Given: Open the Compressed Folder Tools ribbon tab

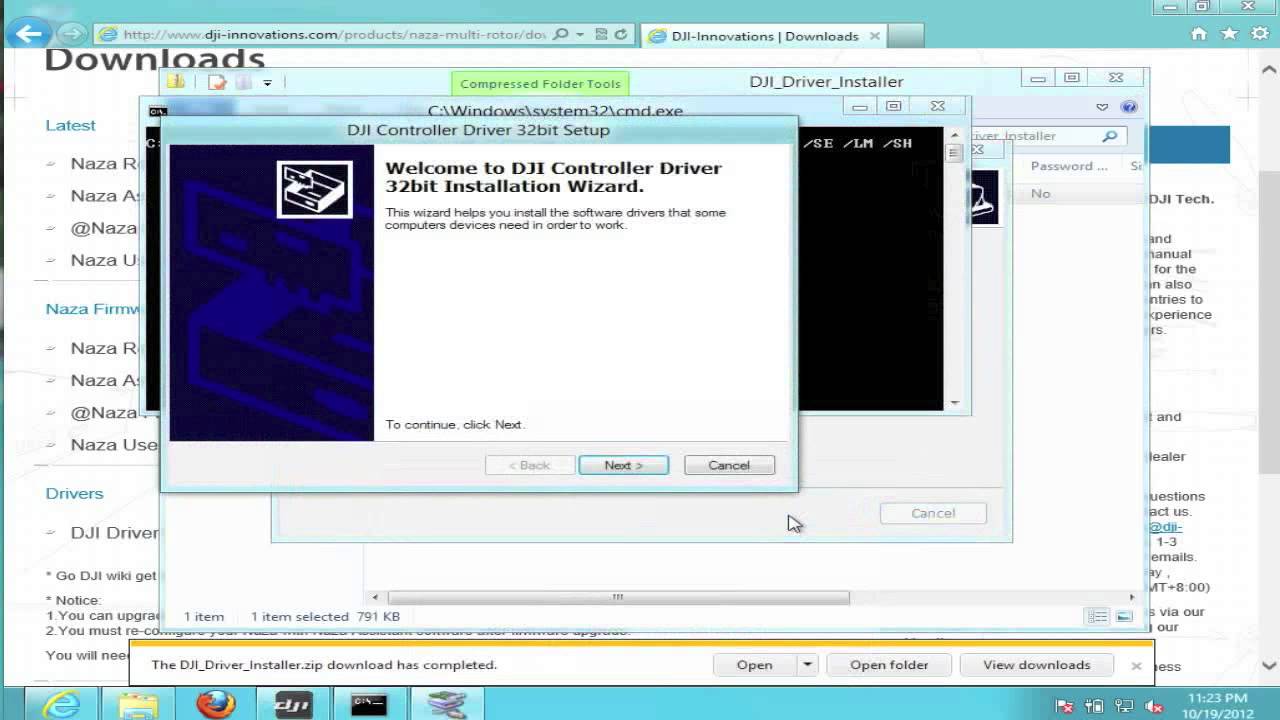Looking at the screenshot, I should click(x=540, y=84).
